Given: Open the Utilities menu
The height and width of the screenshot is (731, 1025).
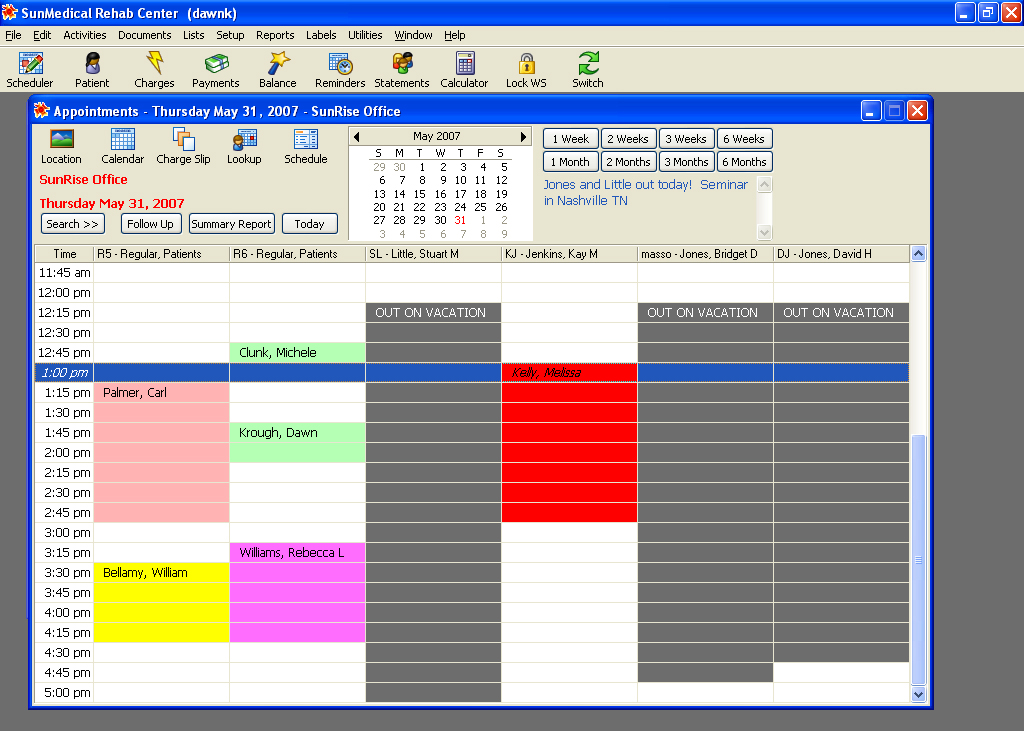Looking at the screenshot, I should point(365,35).
